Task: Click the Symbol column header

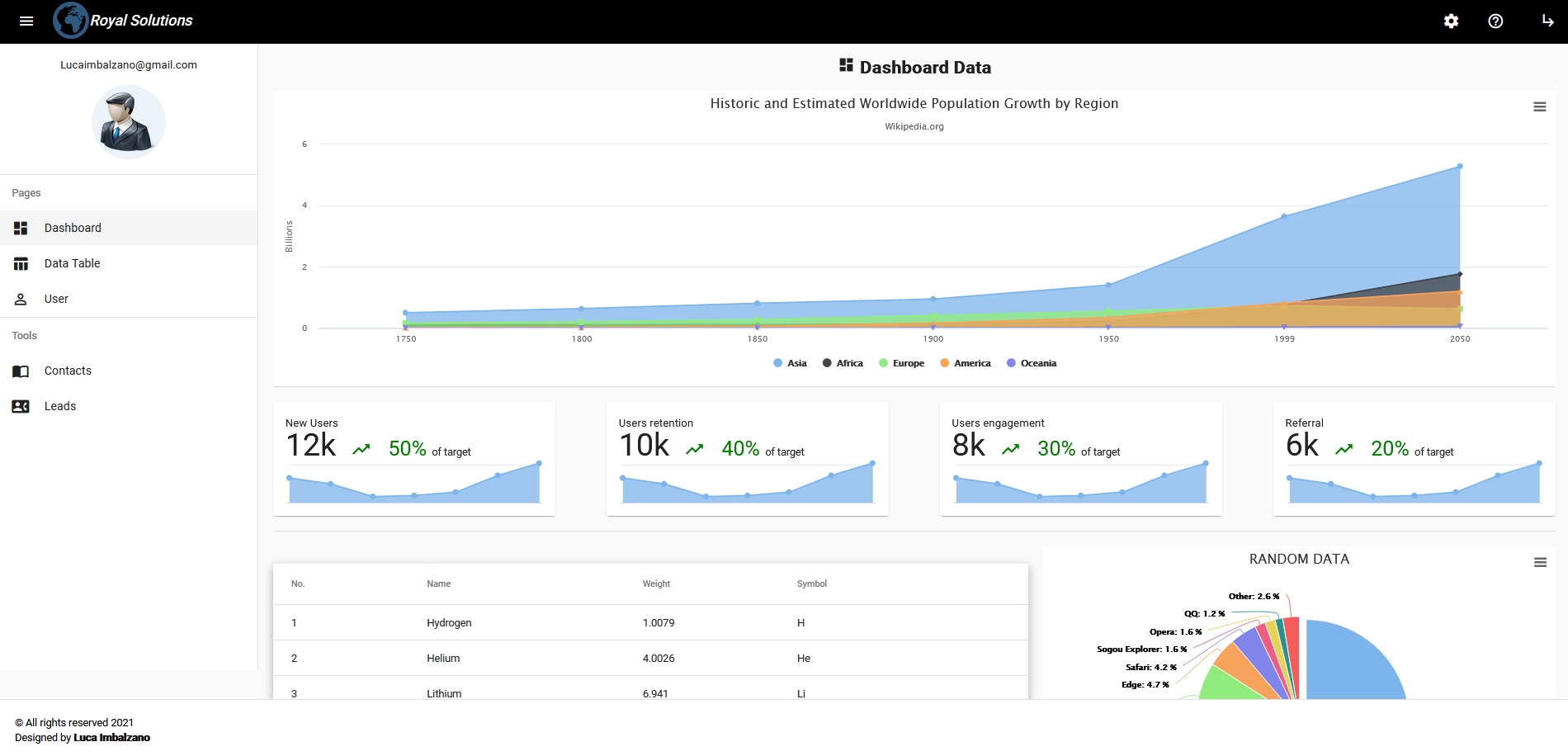Action: (x=812, y=584)
